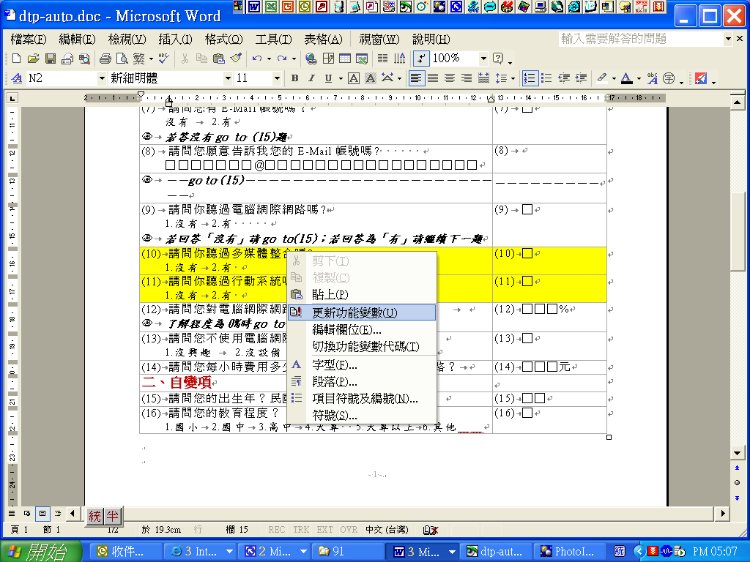
Task: Open 項目符號及編號(N)... from the context menu
Action: pos(362,398)
